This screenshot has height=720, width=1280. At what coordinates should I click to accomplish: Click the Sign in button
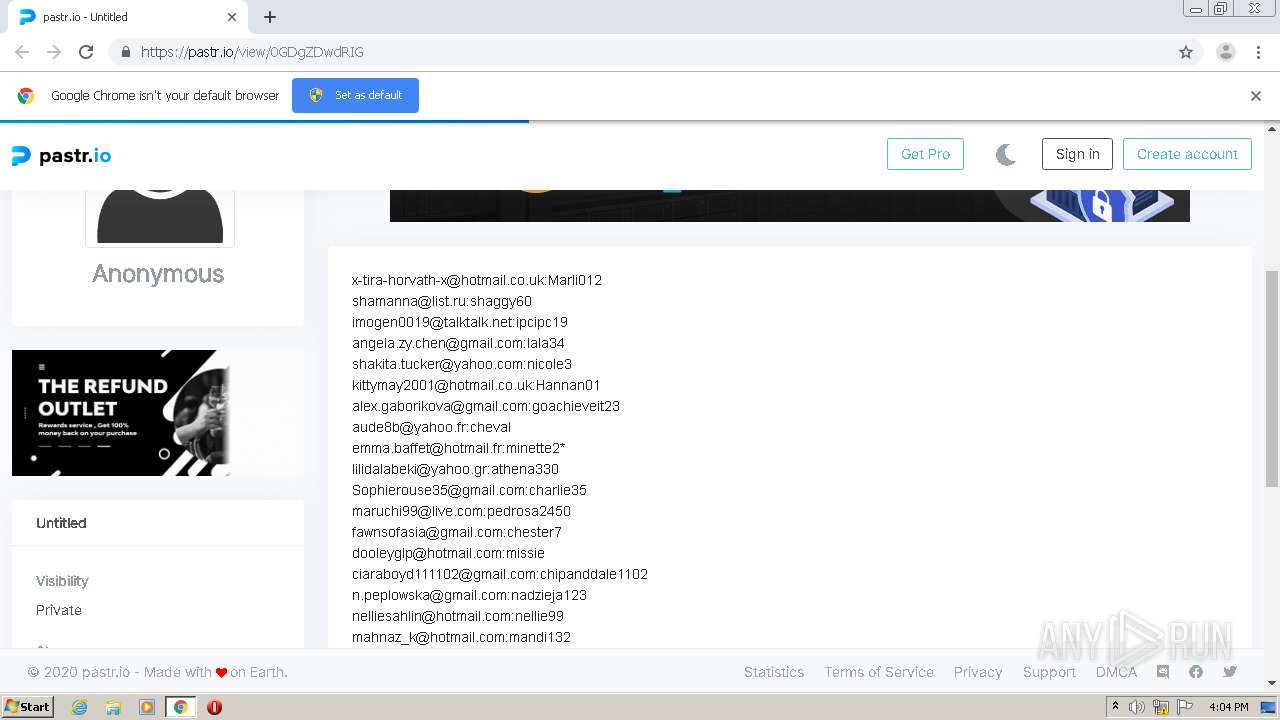click(x=1077, y=154)
